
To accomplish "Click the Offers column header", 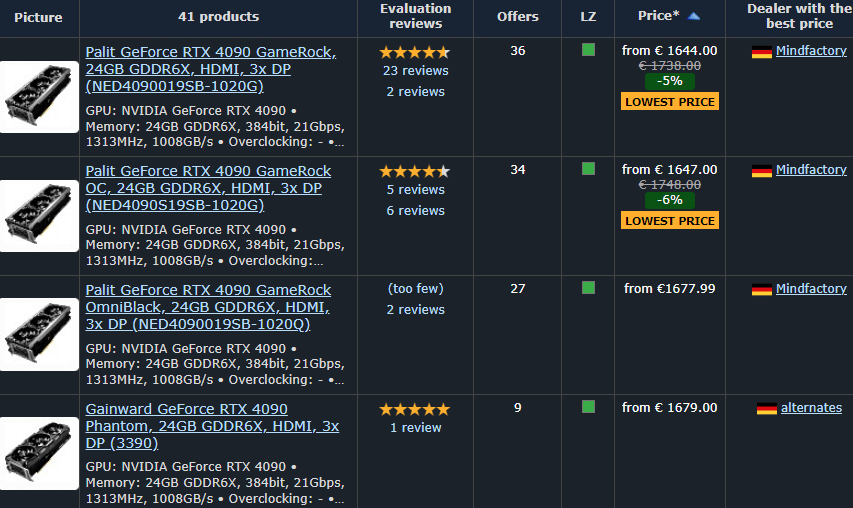I will pyautogui.click(x=517, y=17).
